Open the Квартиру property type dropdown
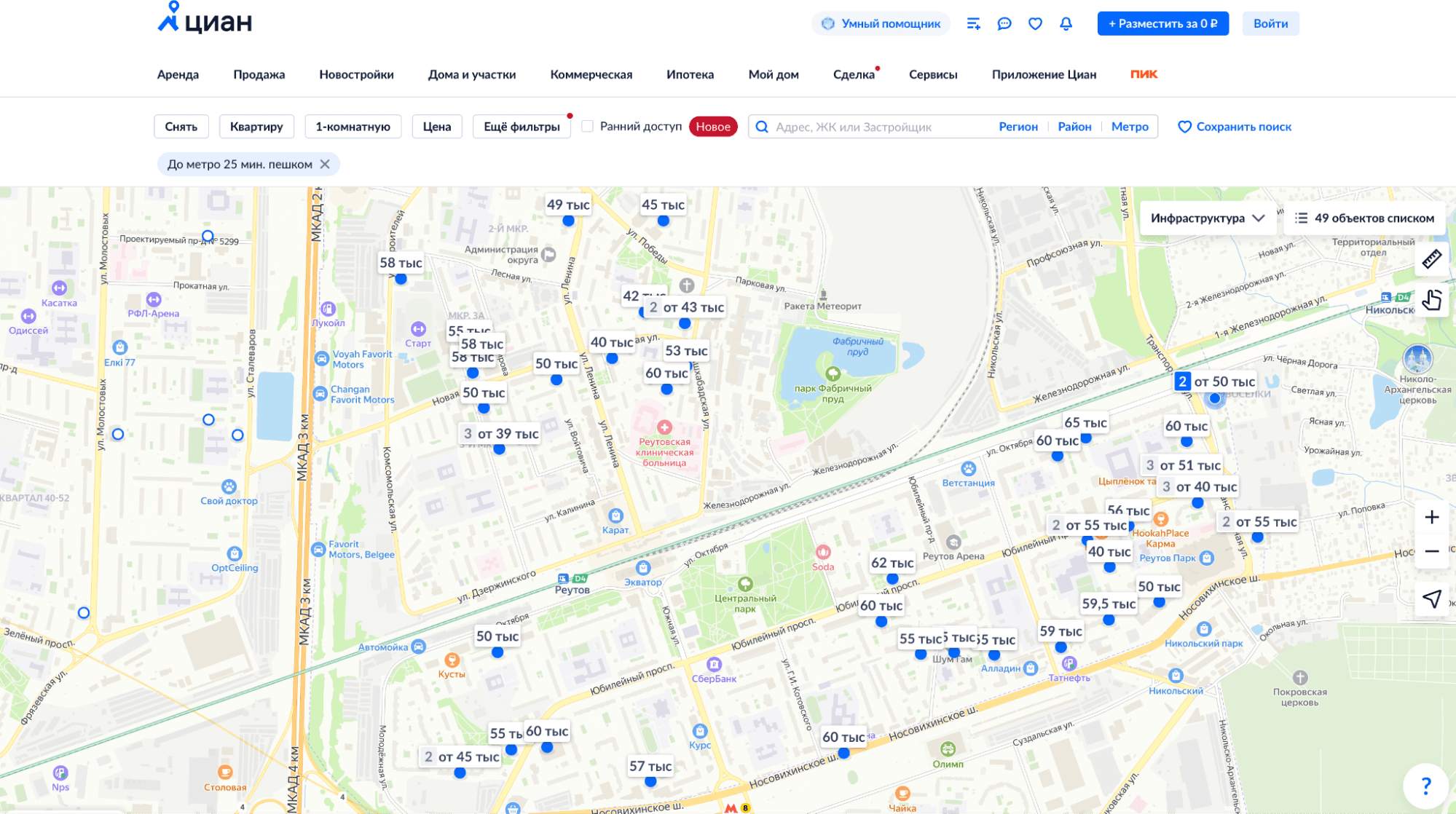This screenshot has height=814, width=1456. [x=256, y=127]
